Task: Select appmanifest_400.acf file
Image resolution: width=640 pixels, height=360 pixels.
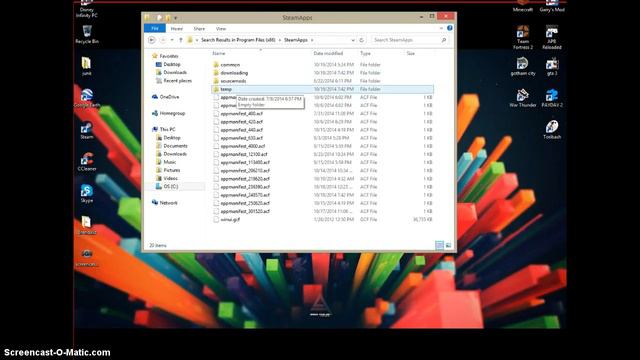Action: coord(242,113)
